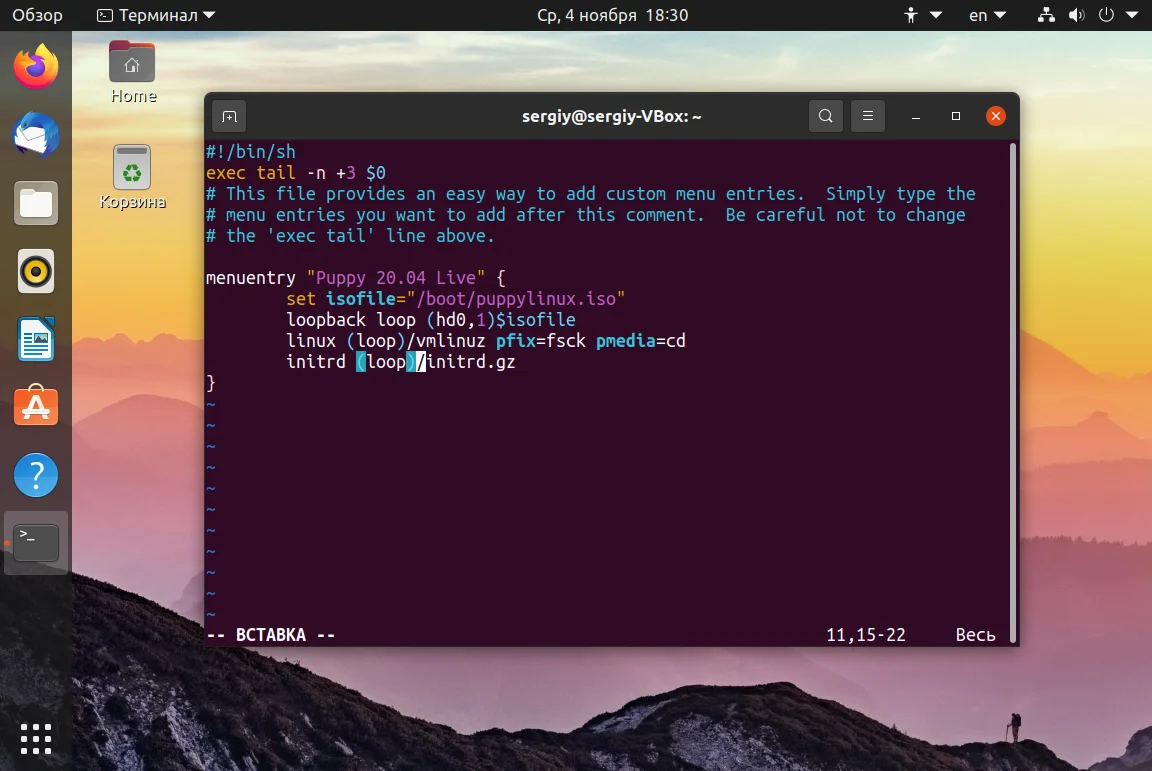Click '/initrd.gz' in initrd line
This screenshot has width=1152, height=771.
(466, 362)
